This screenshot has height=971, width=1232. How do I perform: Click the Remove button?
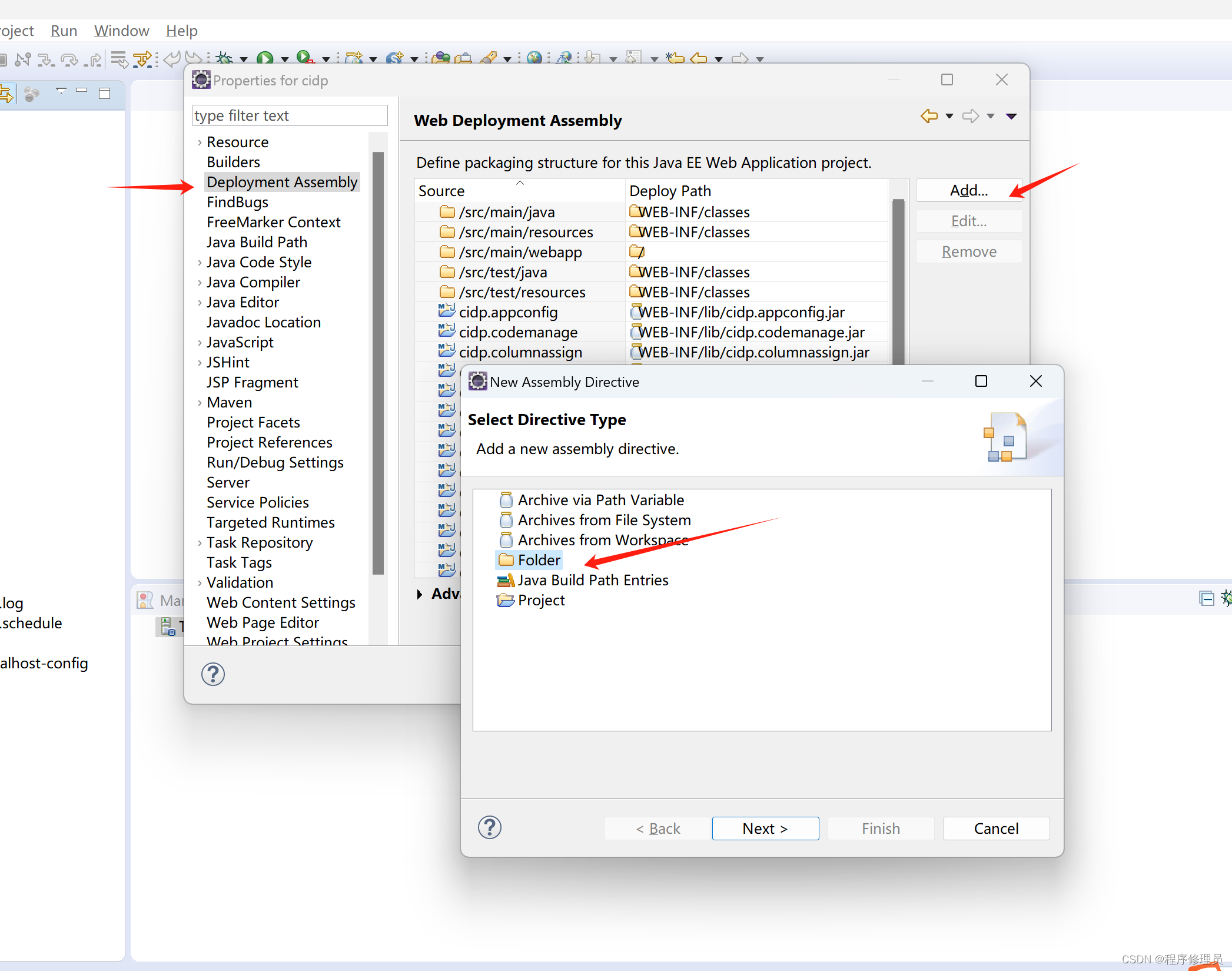click(x=968, y=251)
